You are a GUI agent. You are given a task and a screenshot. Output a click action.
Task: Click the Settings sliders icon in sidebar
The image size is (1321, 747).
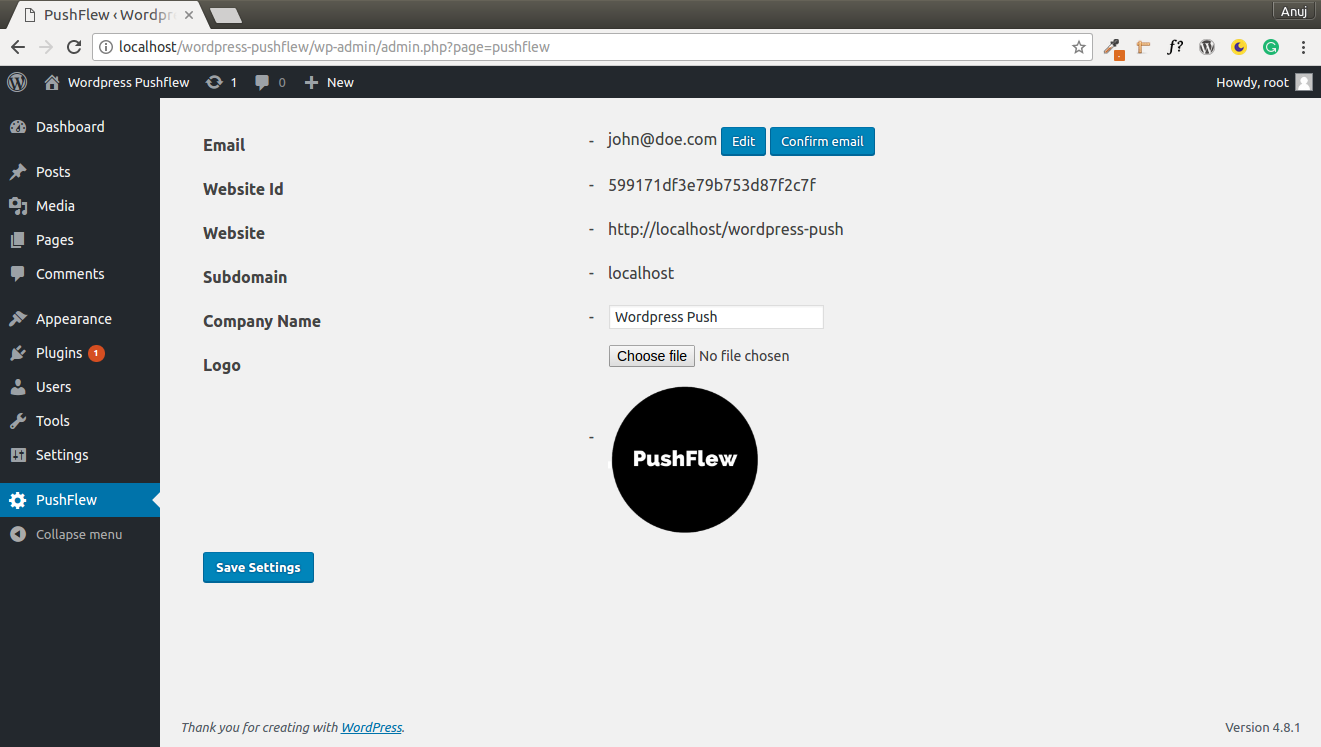coord(18,455)
